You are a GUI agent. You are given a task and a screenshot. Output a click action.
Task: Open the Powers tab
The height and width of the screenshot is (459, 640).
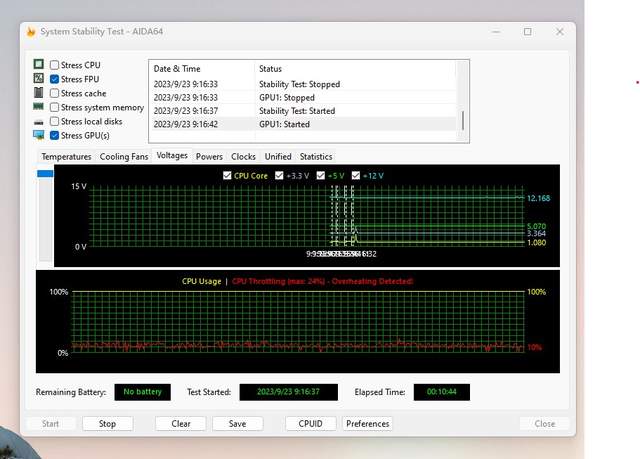pos(209,157)
